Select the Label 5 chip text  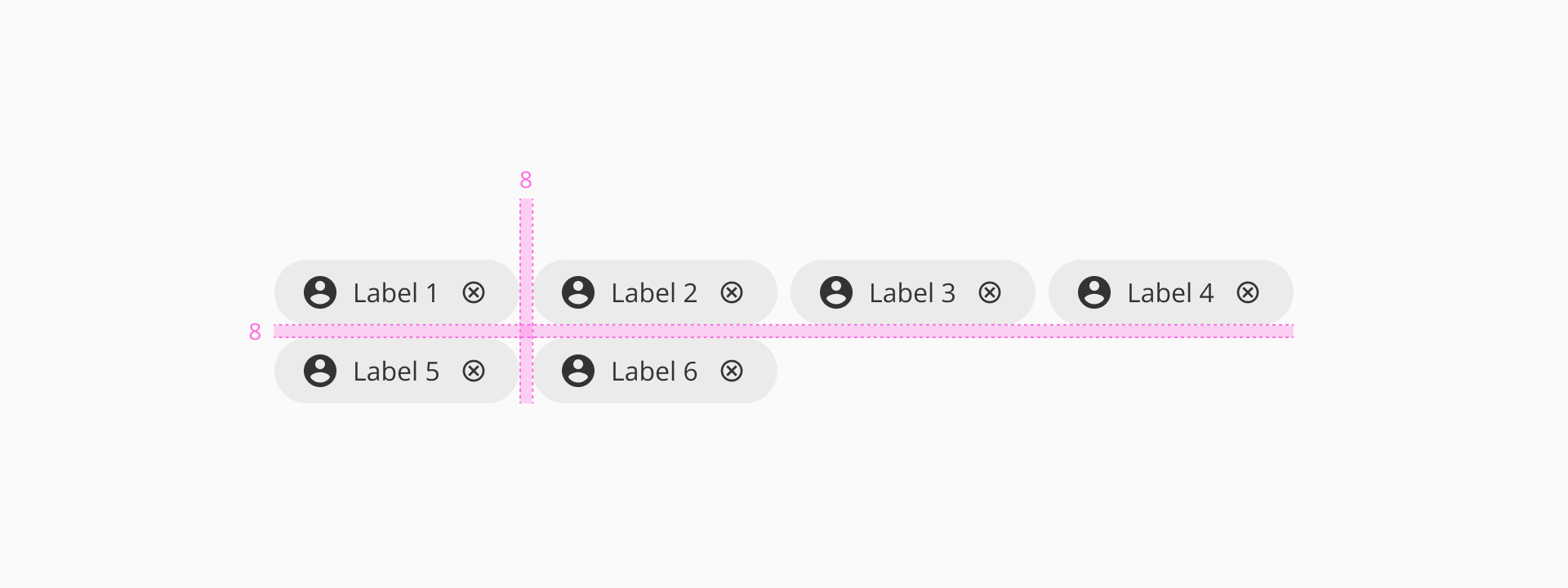pyautogui.click(x=396, y=371)
